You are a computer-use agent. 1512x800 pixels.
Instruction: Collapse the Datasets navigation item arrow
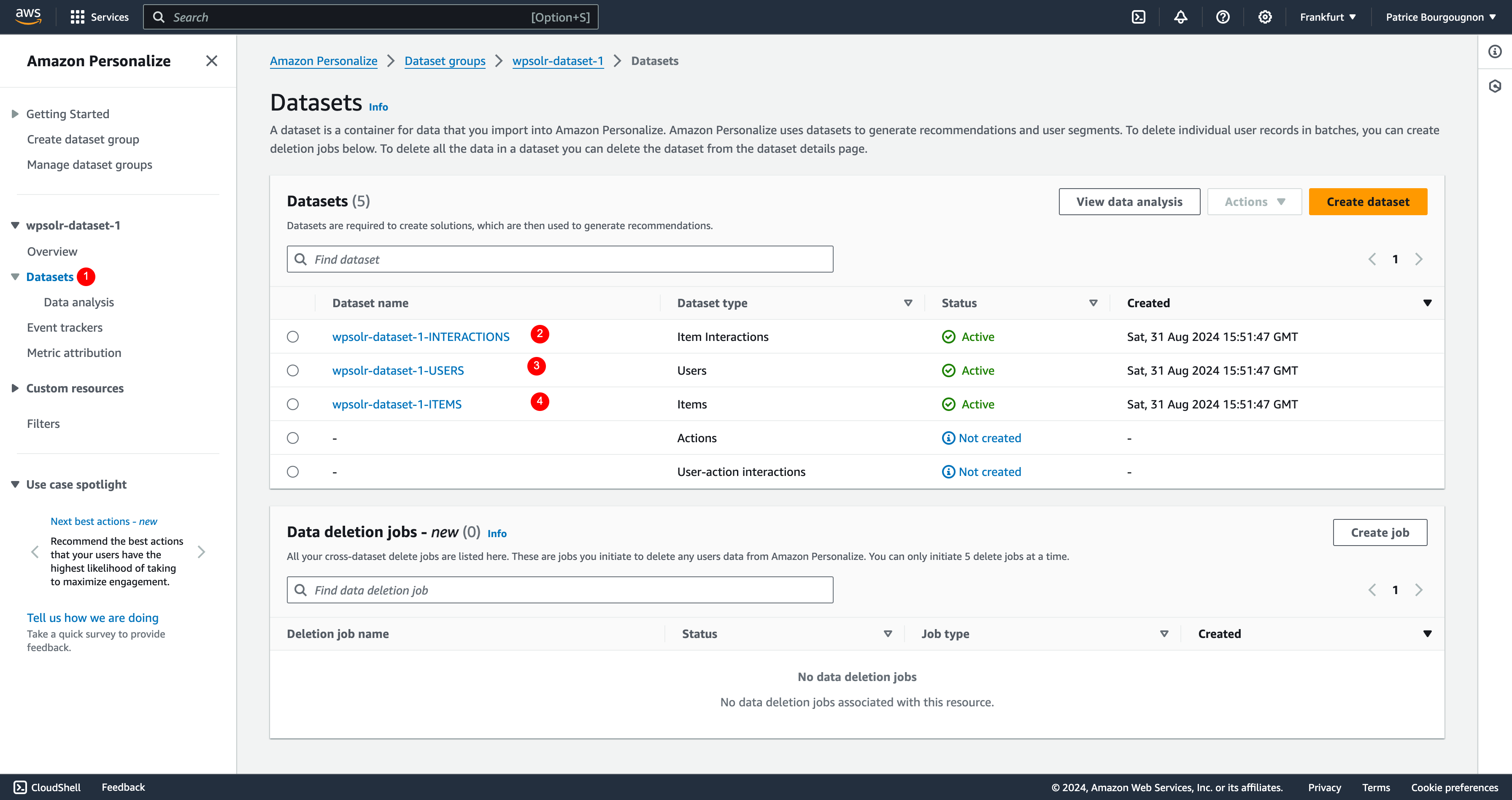click(15, 277)
